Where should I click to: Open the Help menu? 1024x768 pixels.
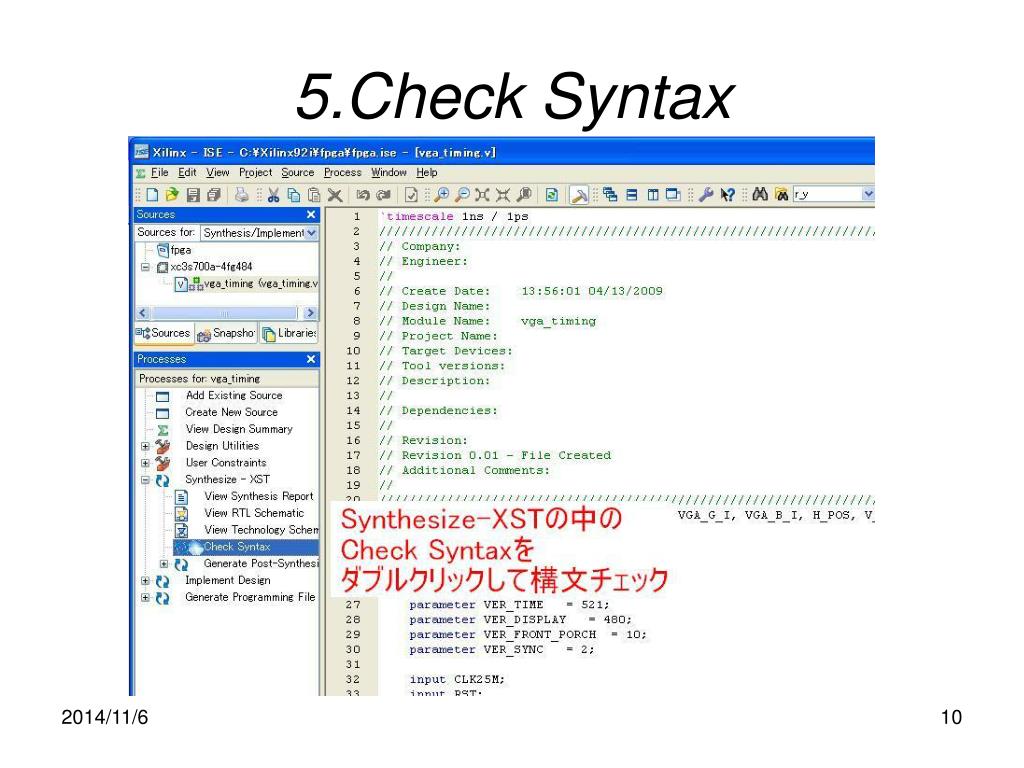click(426, 172)
